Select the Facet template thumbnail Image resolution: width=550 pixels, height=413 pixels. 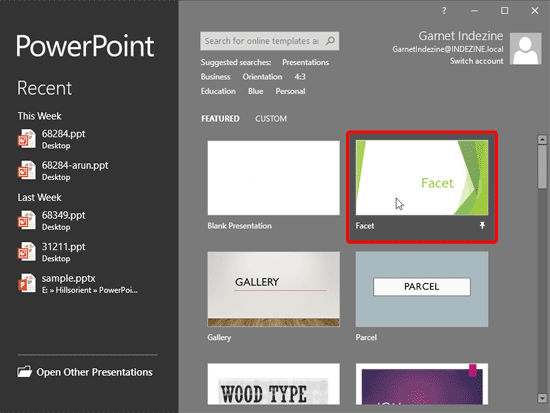422,178
